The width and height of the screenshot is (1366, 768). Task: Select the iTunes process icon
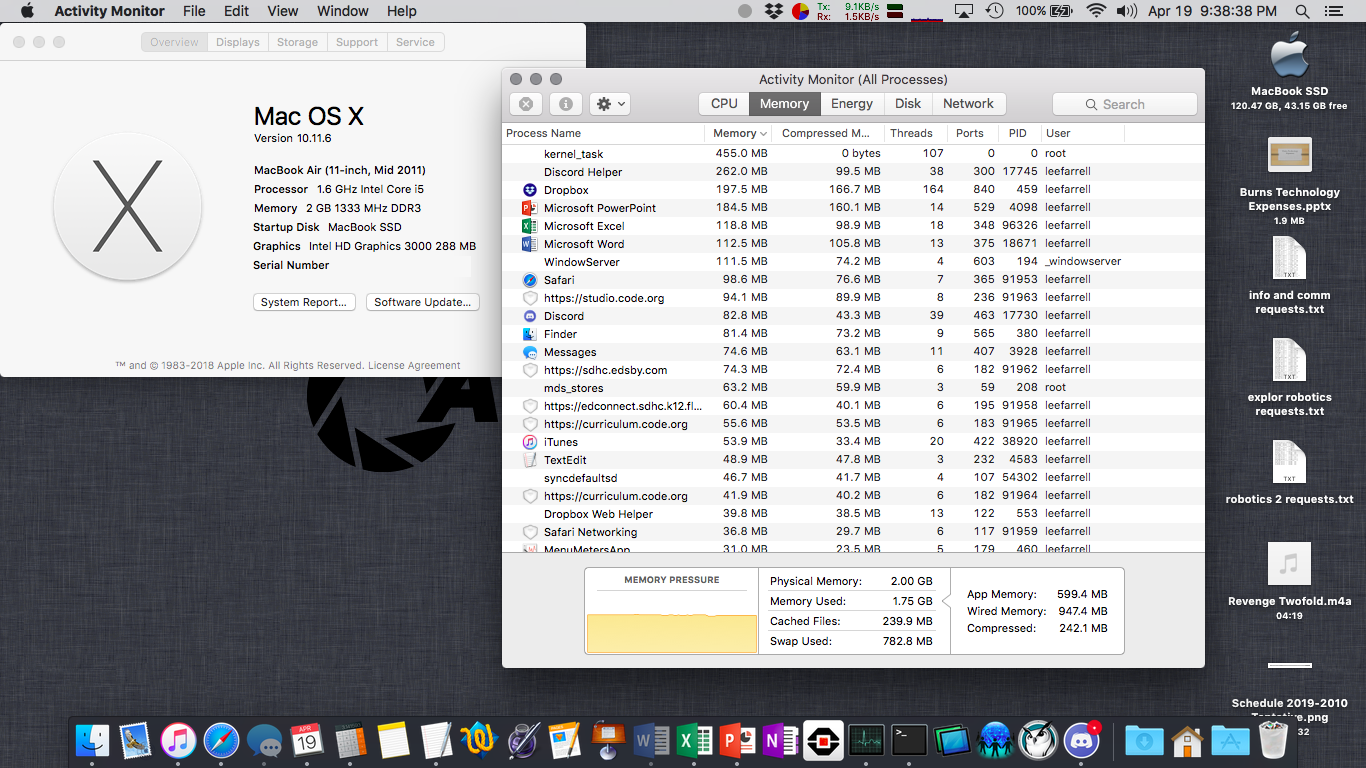tap(530, 442)
